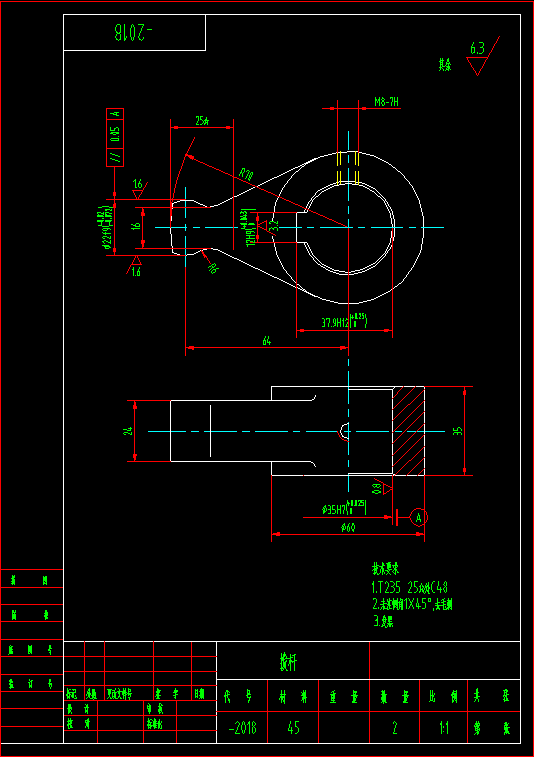The image size is (534, 757).
Task: Click the R6 fillet radius label
Action: tap(211, 268)
